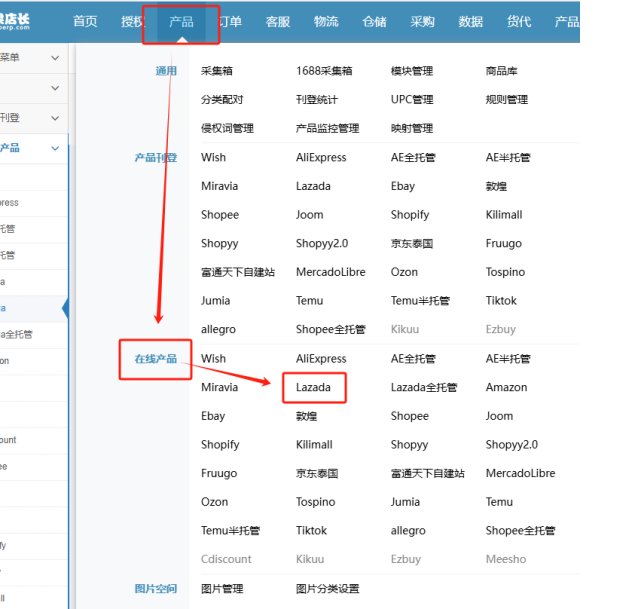This screenshot has width=617, height=609.
Task: Select allegro under 产品刊登
Action: tap(218, 329)
